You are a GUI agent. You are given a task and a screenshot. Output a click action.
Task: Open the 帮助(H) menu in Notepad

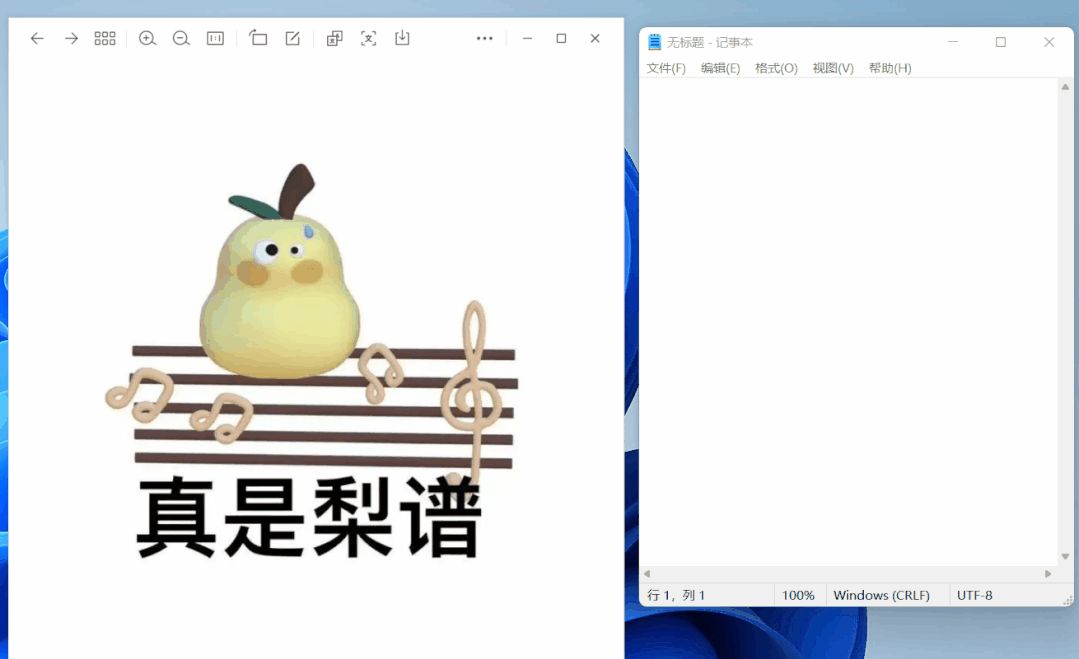coord(890,68)
